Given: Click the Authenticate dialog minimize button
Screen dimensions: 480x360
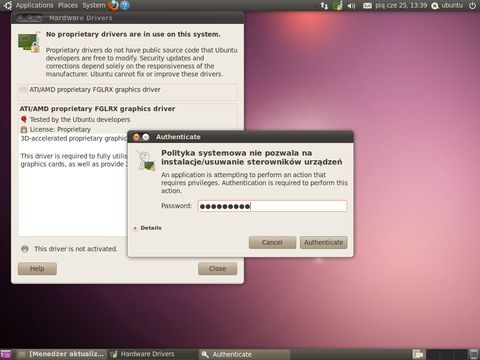Looking at the screenshot, I should [146, 137].
